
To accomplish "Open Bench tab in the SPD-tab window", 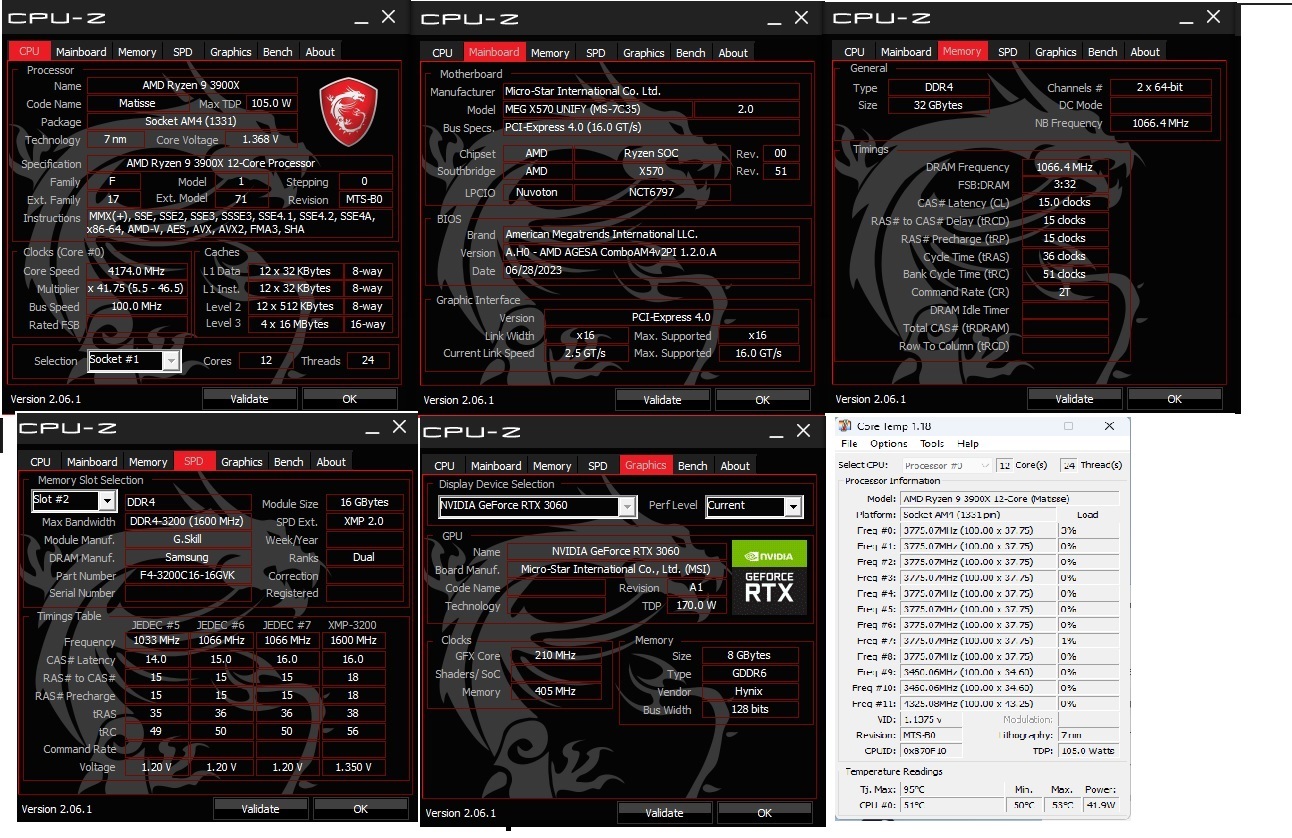I will tap(289, 462).
